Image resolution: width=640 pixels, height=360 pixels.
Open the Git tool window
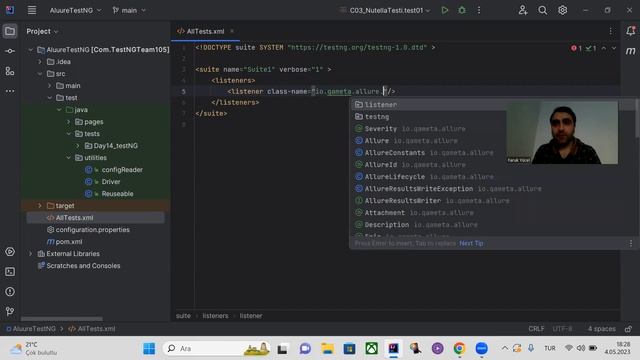point(10,311)
